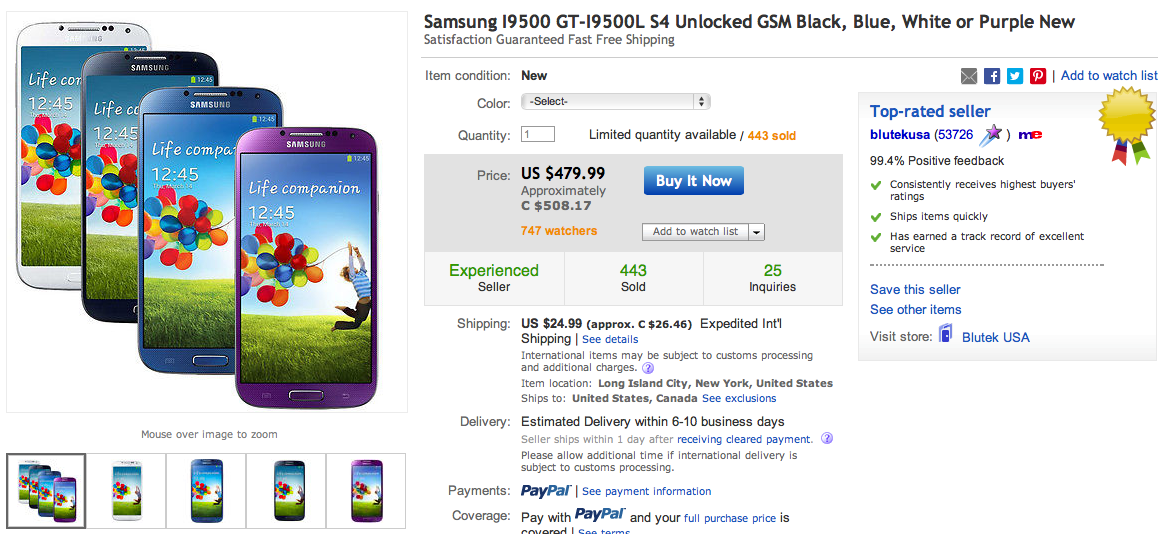The height and width of the screenshot is (534, 1164).
Task: Click 'See payment information' link
Action: click(x=647, y=492)
